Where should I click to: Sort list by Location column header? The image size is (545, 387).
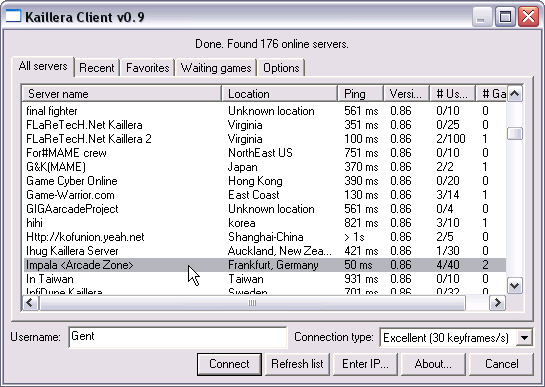[279, 94]
